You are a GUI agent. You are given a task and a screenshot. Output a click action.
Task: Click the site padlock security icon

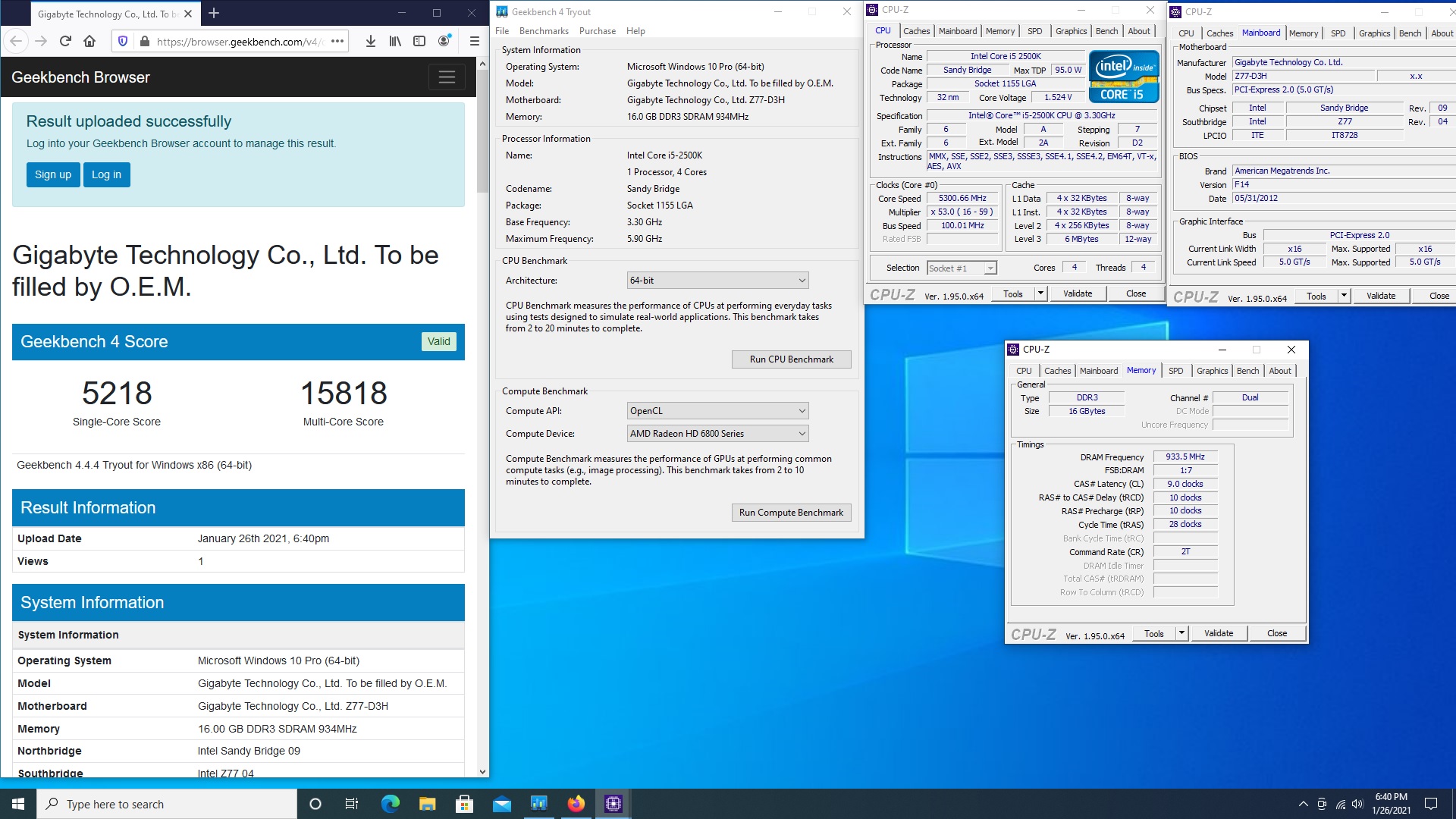point(144,41)
